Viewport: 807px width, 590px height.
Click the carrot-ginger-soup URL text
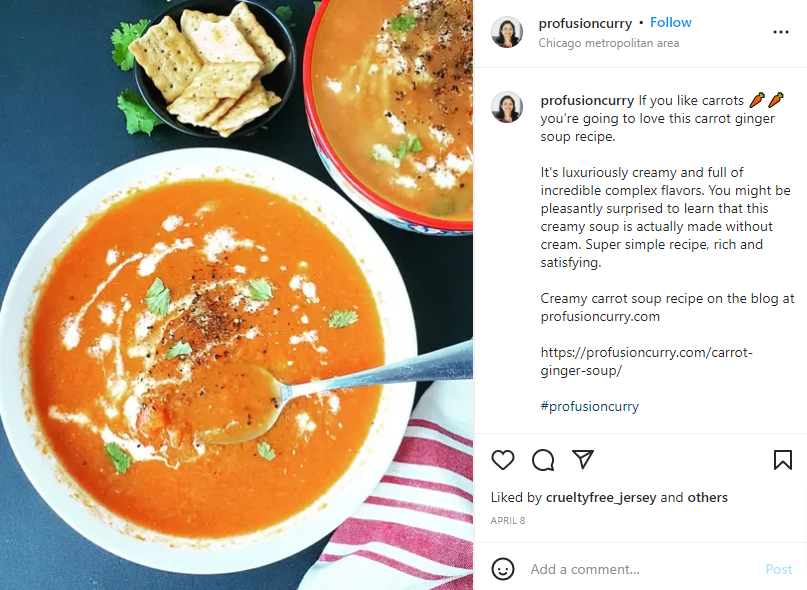coord(646,361)
